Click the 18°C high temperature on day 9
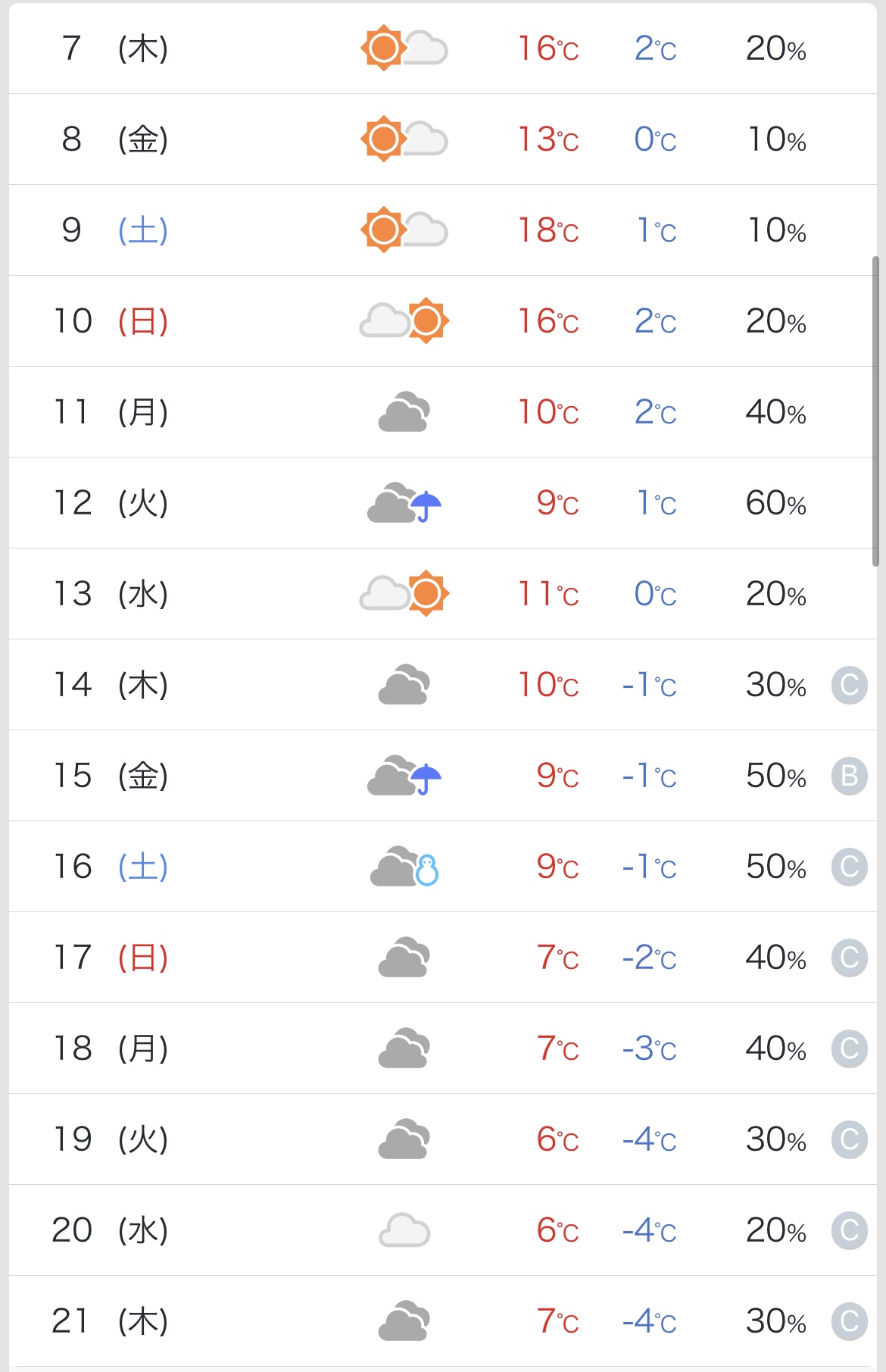Viewport: 886px width, 1372px height. point(548,230)
